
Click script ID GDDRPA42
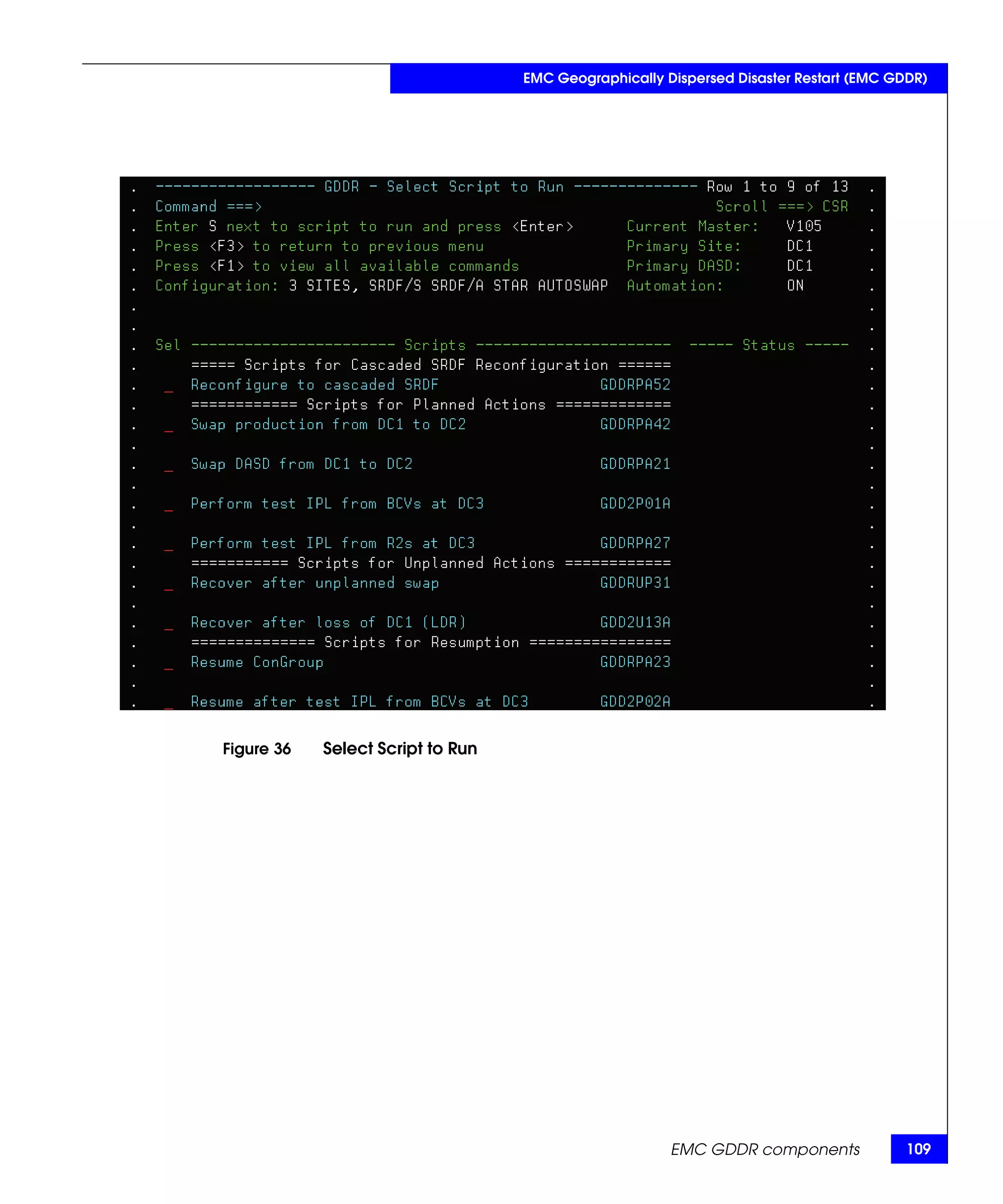(x=635, y=424)
